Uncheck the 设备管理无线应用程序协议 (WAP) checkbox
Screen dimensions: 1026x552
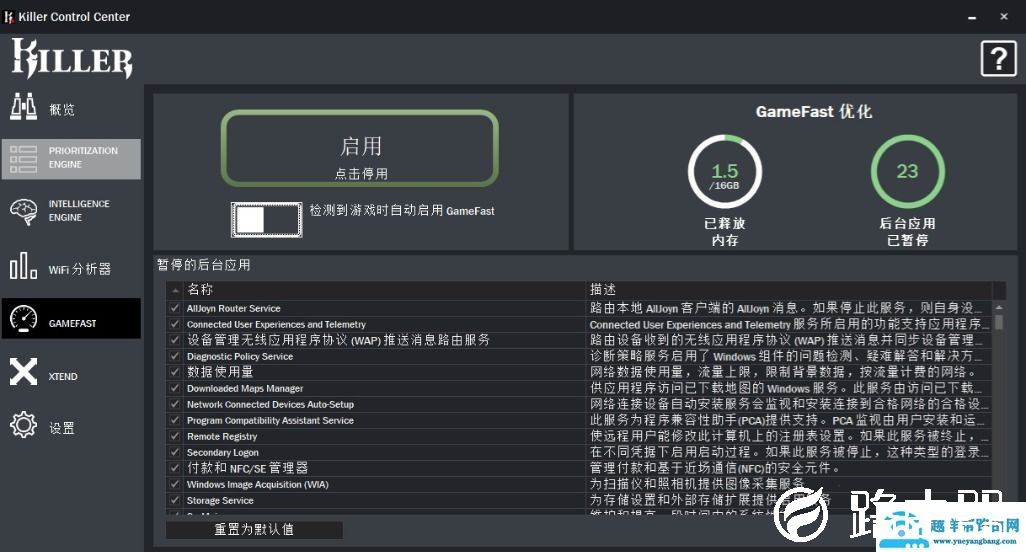[175, 340]
